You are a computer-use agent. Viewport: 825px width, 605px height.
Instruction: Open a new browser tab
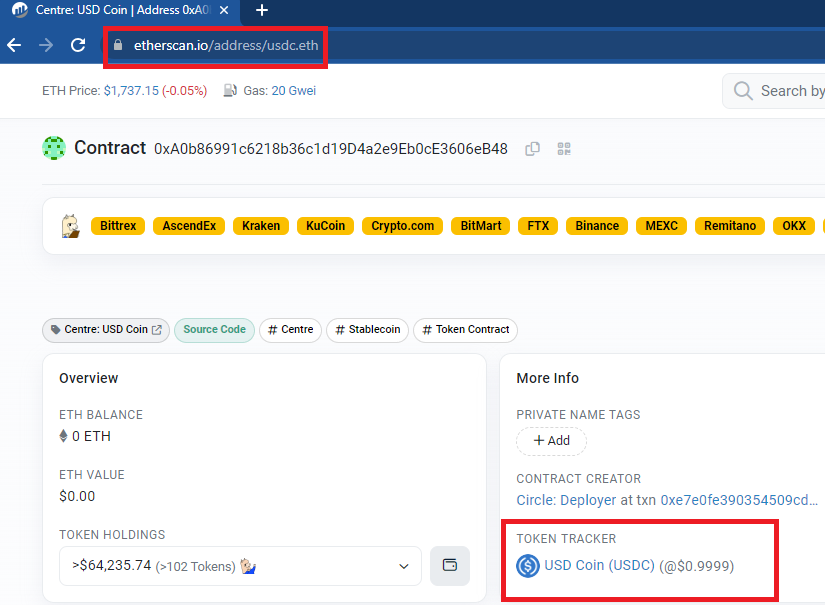[x=261, y=10]
